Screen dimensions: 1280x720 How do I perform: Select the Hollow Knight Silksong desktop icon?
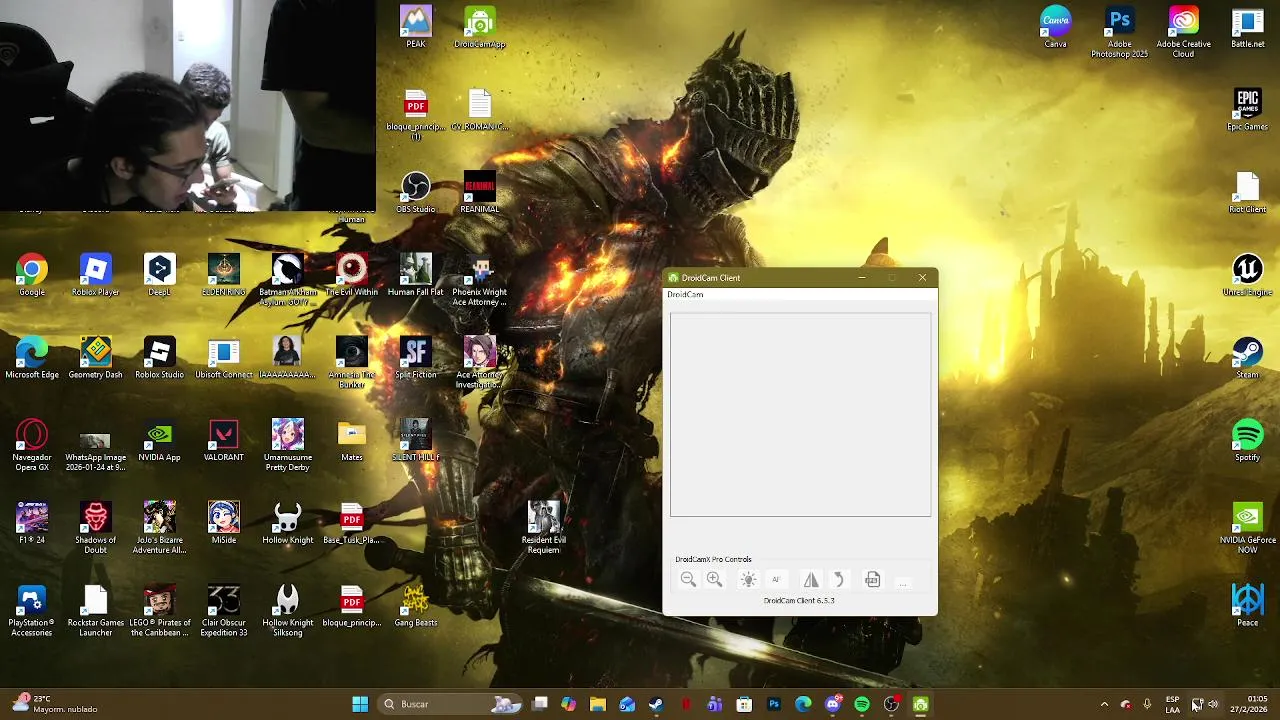pos(288,611)
